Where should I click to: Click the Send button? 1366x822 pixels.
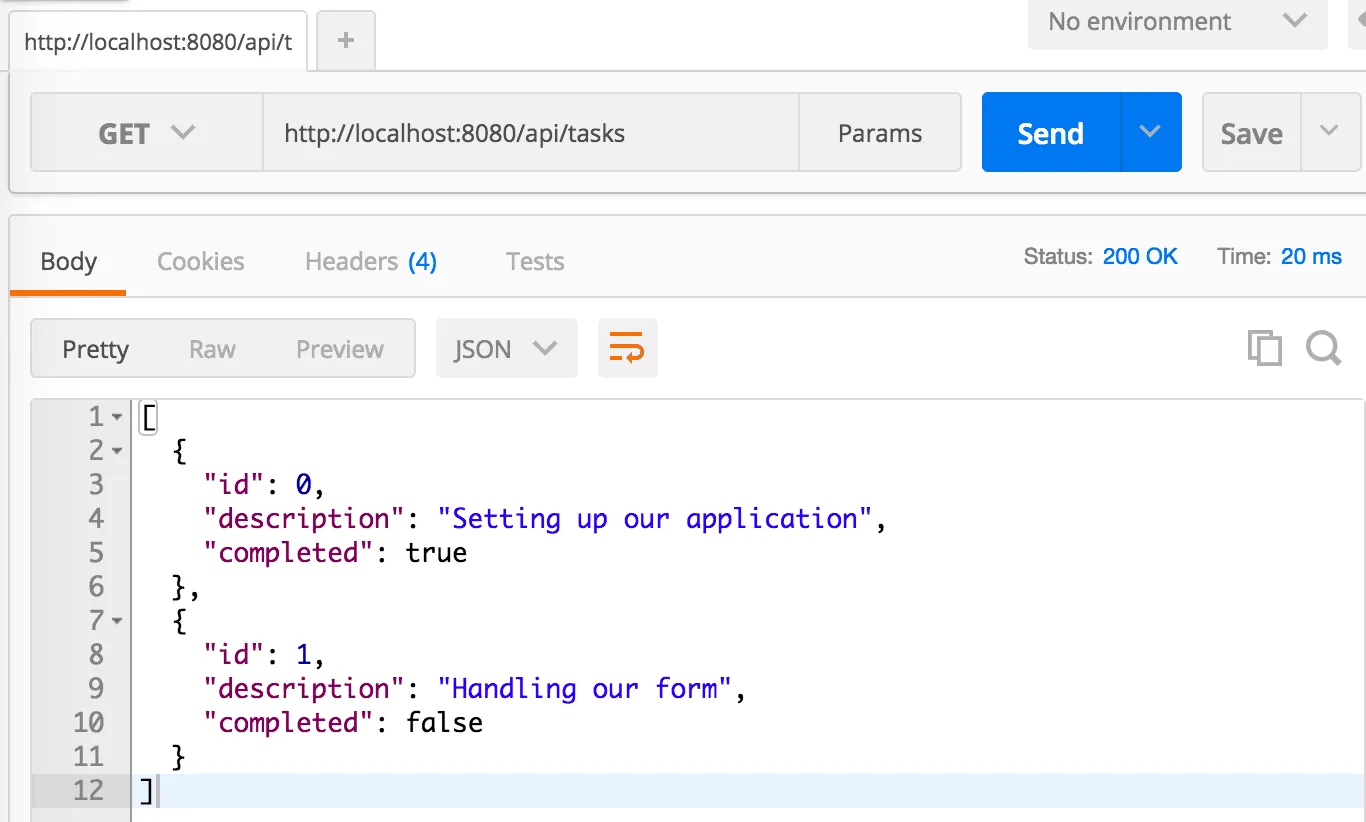point(1049,131)
